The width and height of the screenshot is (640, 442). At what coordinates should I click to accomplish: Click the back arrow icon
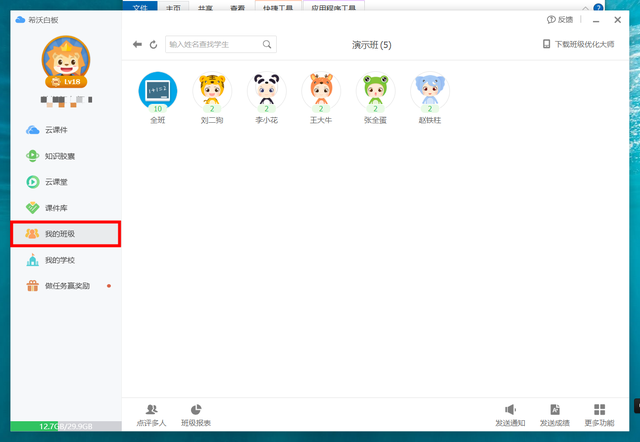pos(137,44)
